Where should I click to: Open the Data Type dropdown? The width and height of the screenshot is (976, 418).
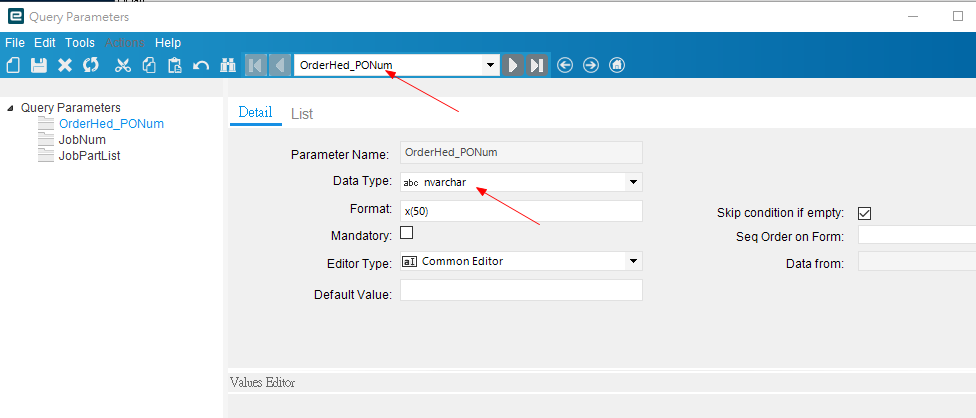point(633,182)
